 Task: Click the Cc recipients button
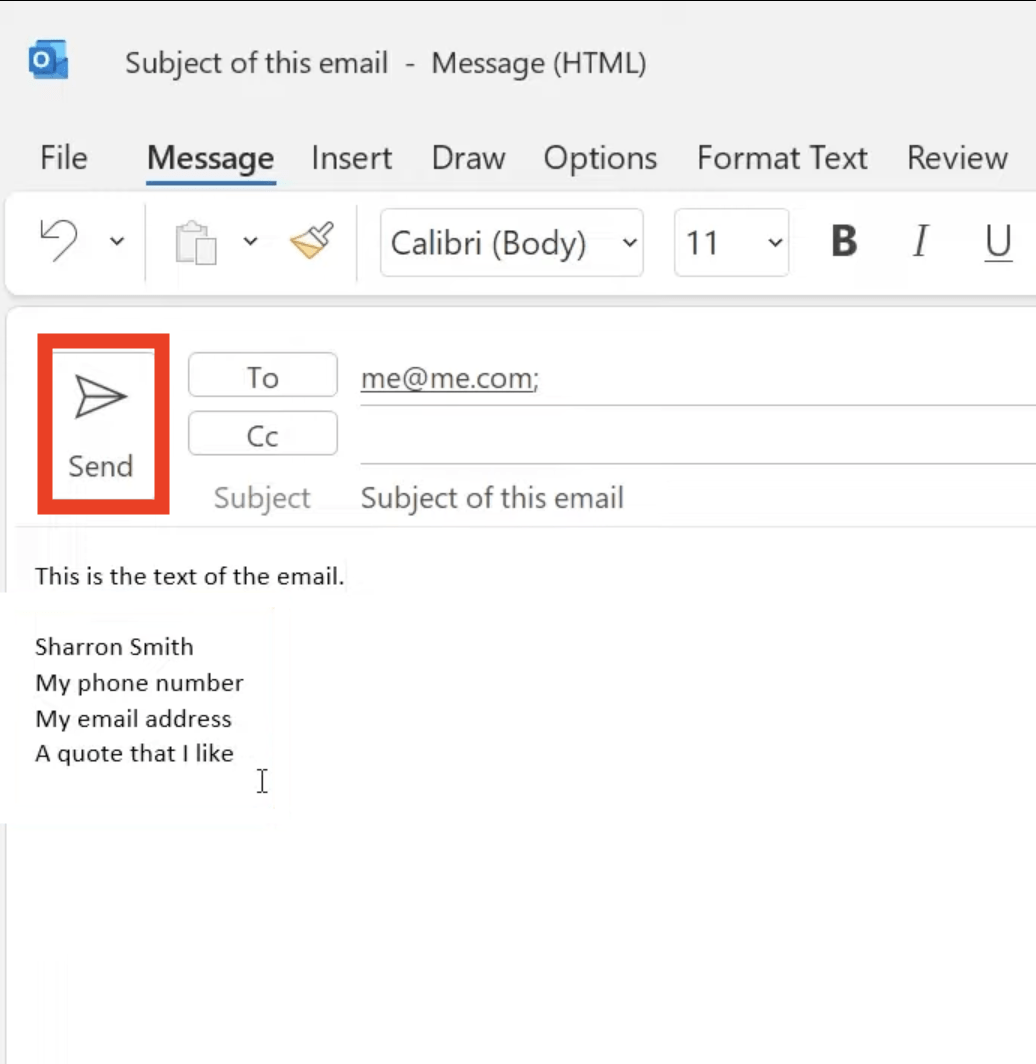[263, 433]
